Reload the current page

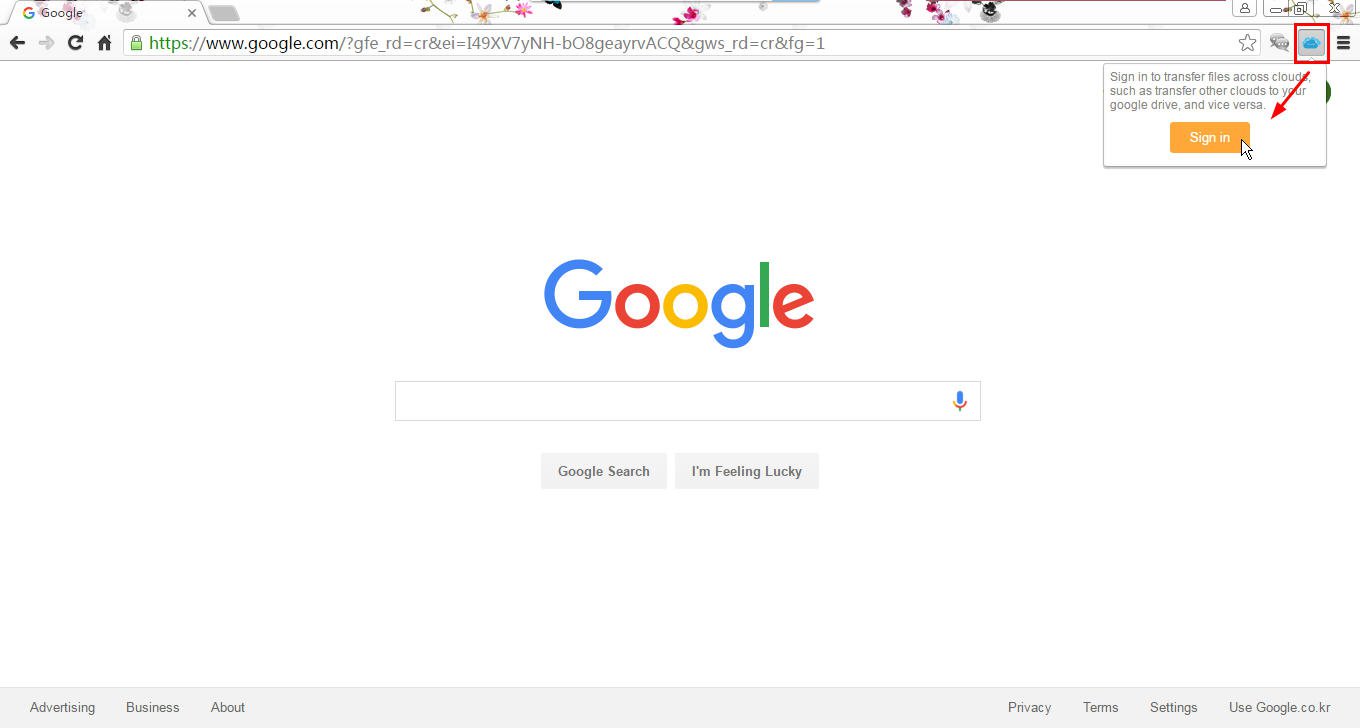click(75, 43)
